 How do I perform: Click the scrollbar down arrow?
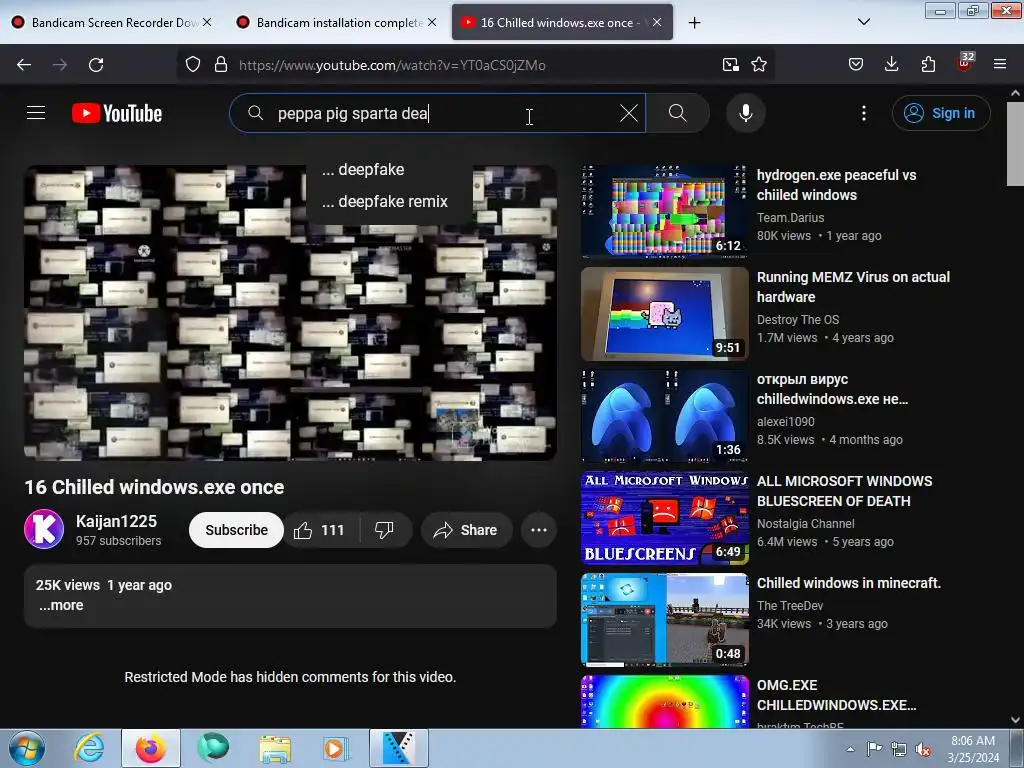pos(1015,720)
